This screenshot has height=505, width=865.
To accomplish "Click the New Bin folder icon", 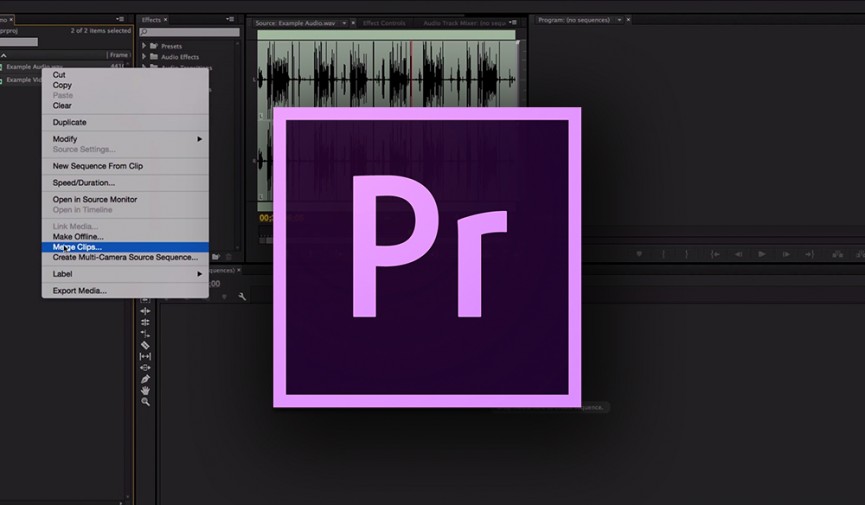I will pyautogui.click(x=216, y=257).
